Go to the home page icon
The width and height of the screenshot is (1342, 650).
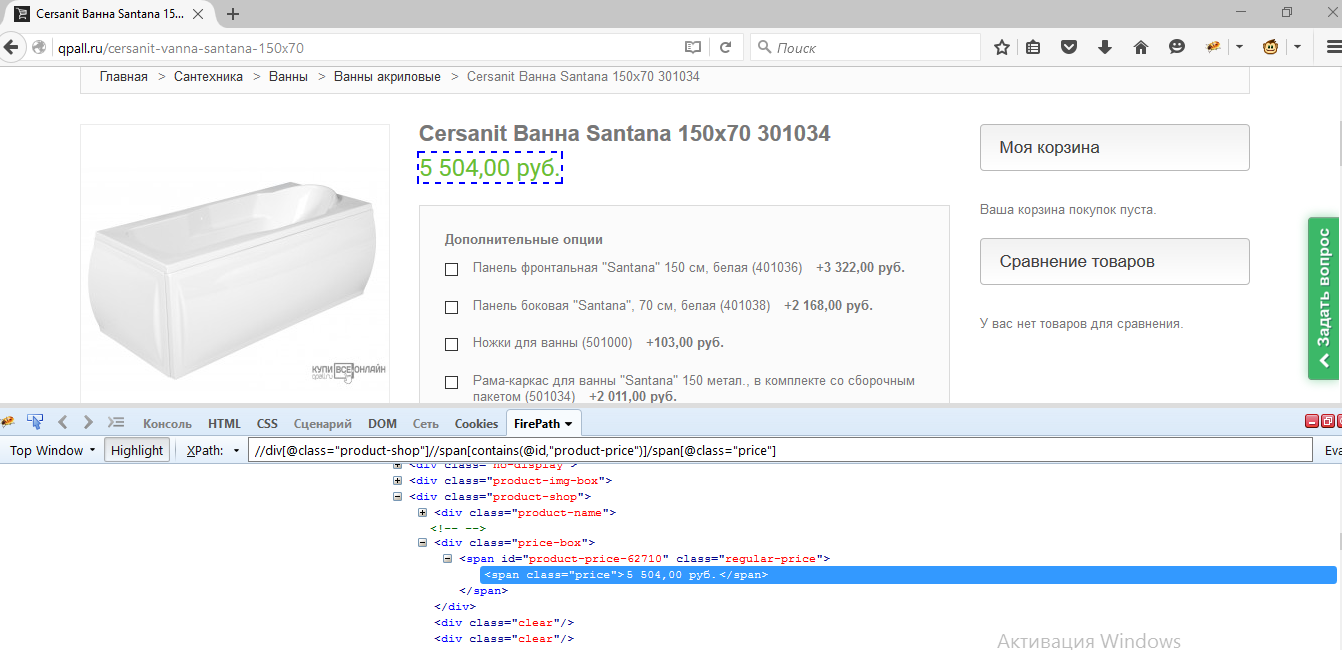tap(1141, 47)
